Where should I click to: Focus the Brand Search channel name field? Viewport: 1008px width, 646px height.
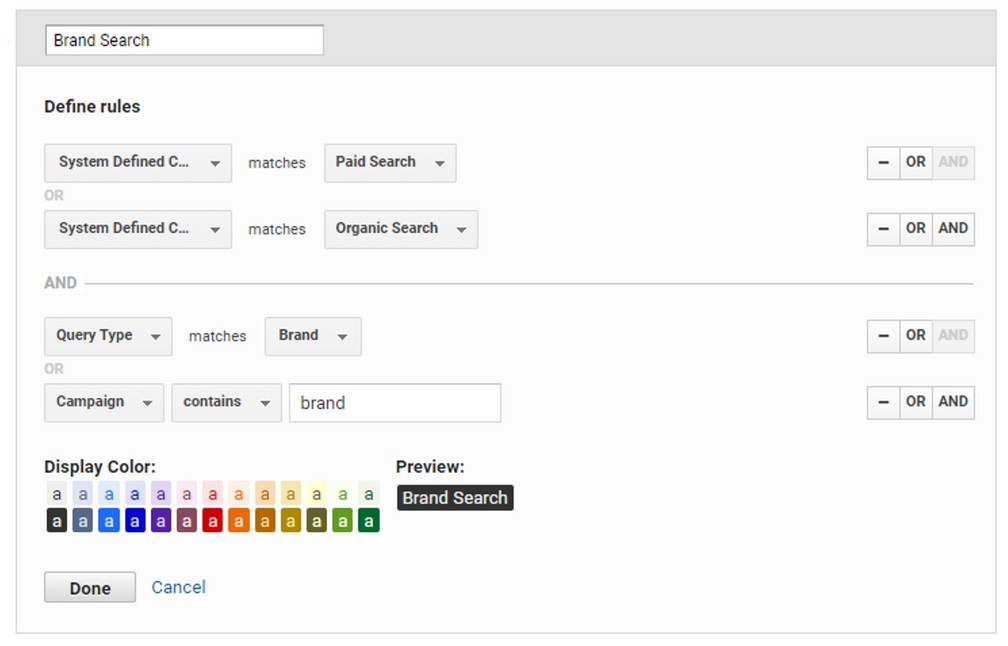click(184, 40)
